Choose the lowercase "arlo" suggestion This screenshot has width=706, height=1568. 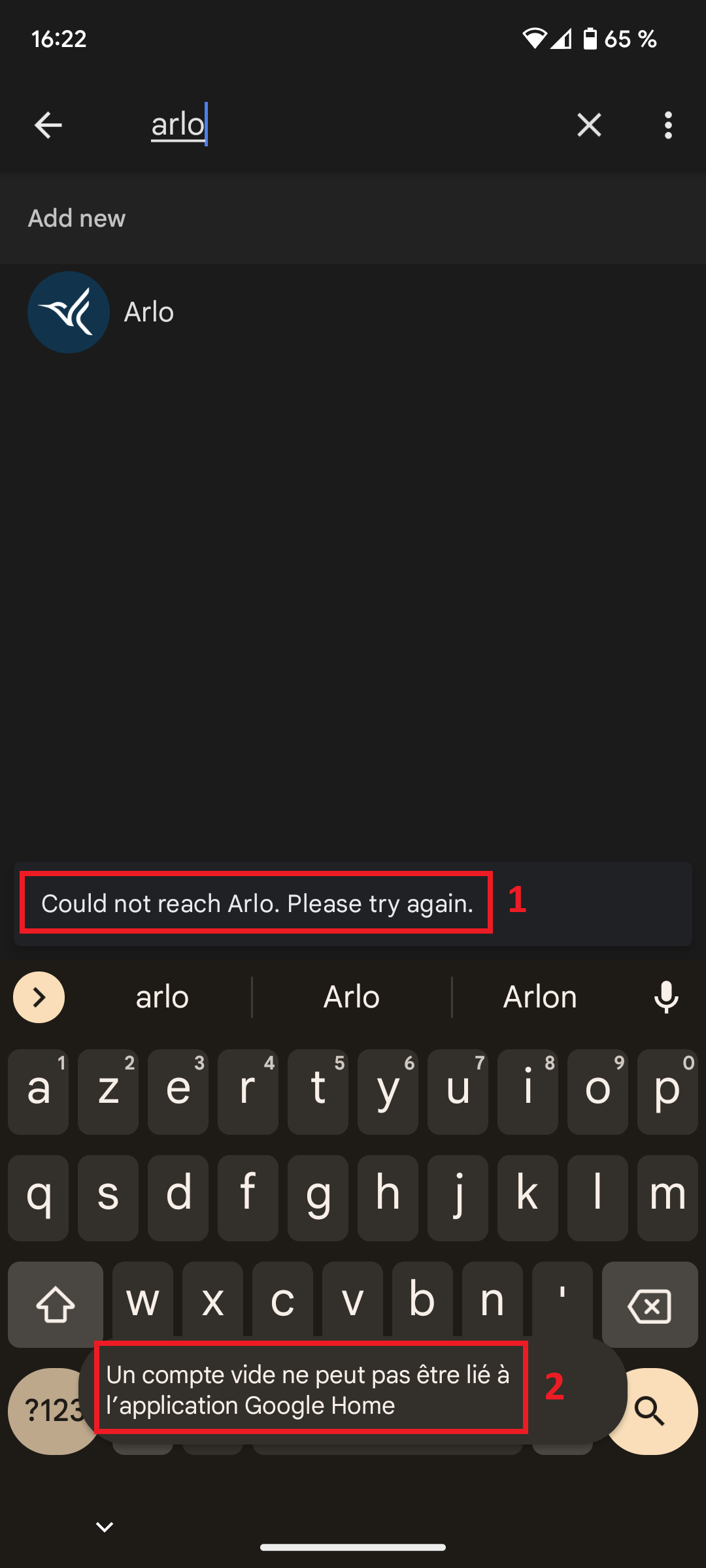coord(162,997)
